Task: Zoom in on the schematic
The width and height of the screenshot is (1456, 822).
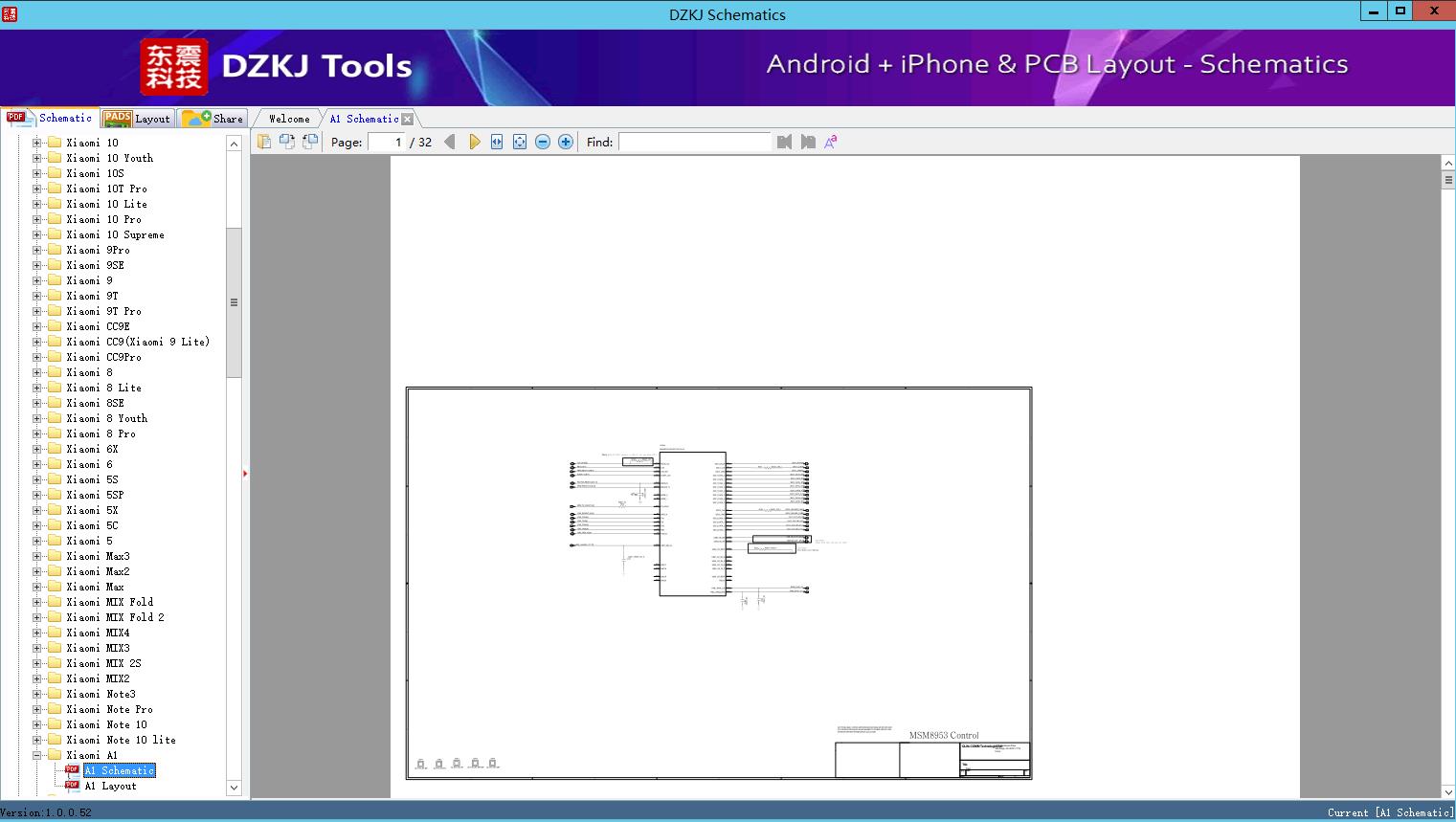Action: coord(566,142)
